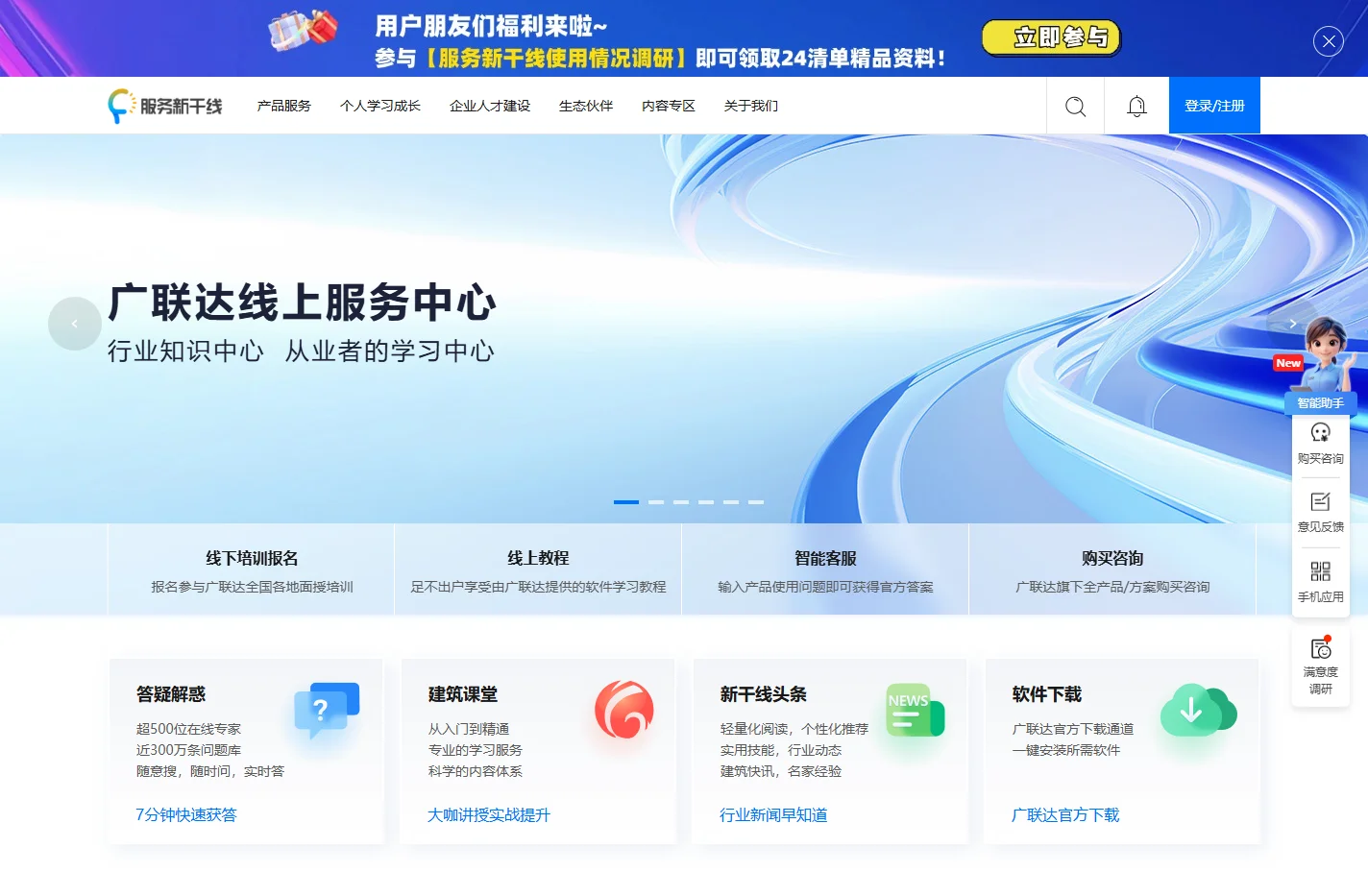Click 大咖讲授实战提升 link
This screenshot has width=1368, height=896.
(x=489, y=814)
